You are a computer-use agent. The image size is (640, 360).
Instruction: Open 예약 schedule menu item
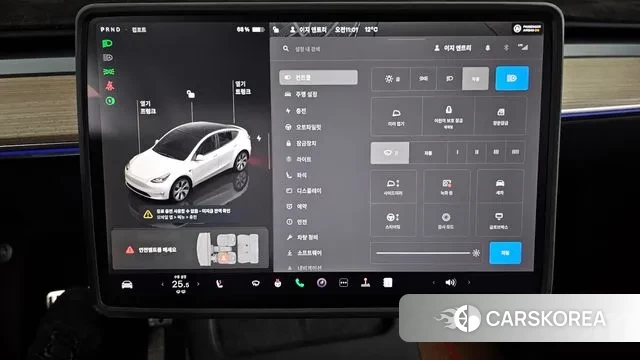[x=297, y=207]
